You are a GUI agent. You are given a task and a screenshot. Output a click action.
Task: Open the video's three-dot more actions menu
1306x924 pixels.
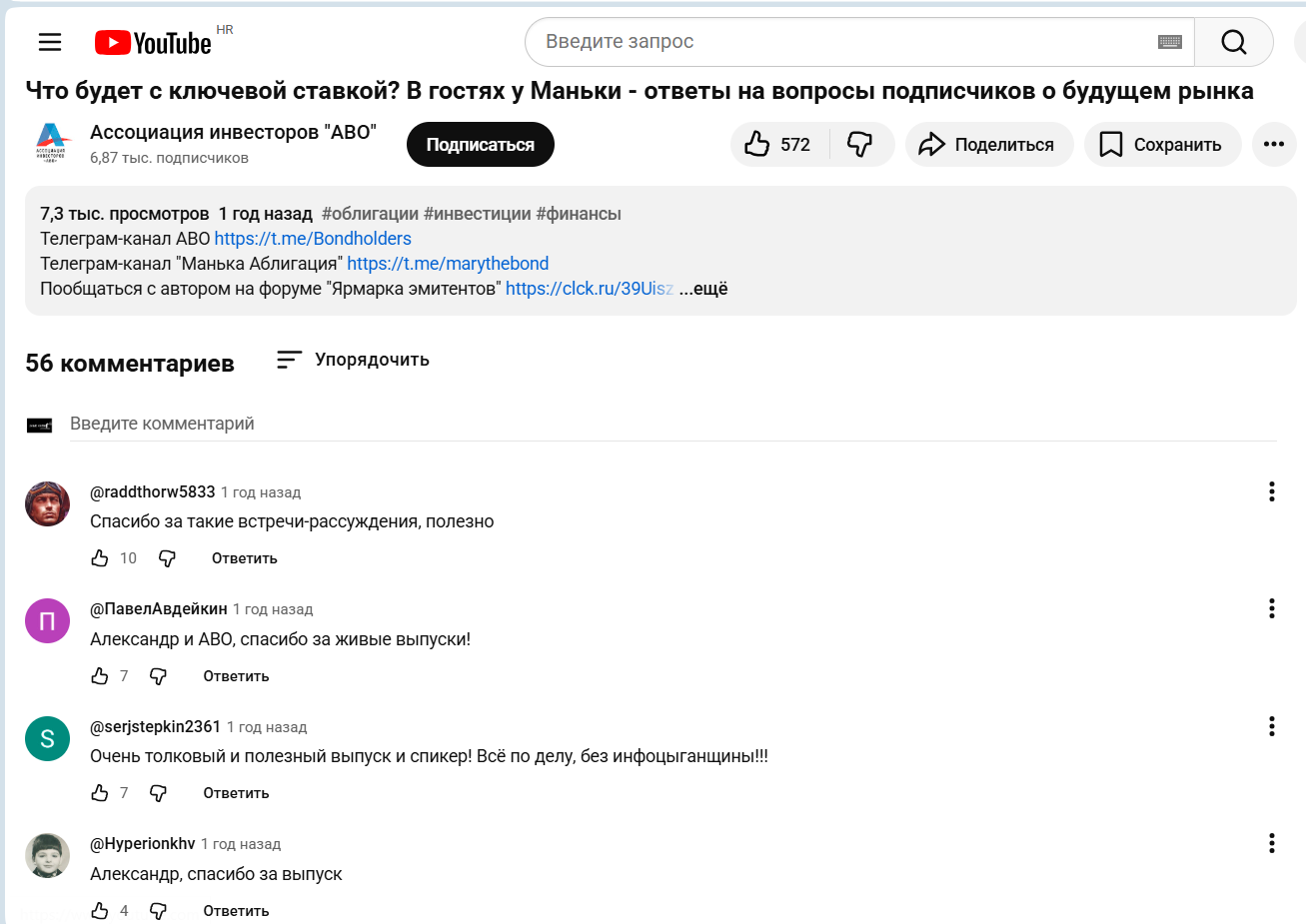[x=1273, y=144]
